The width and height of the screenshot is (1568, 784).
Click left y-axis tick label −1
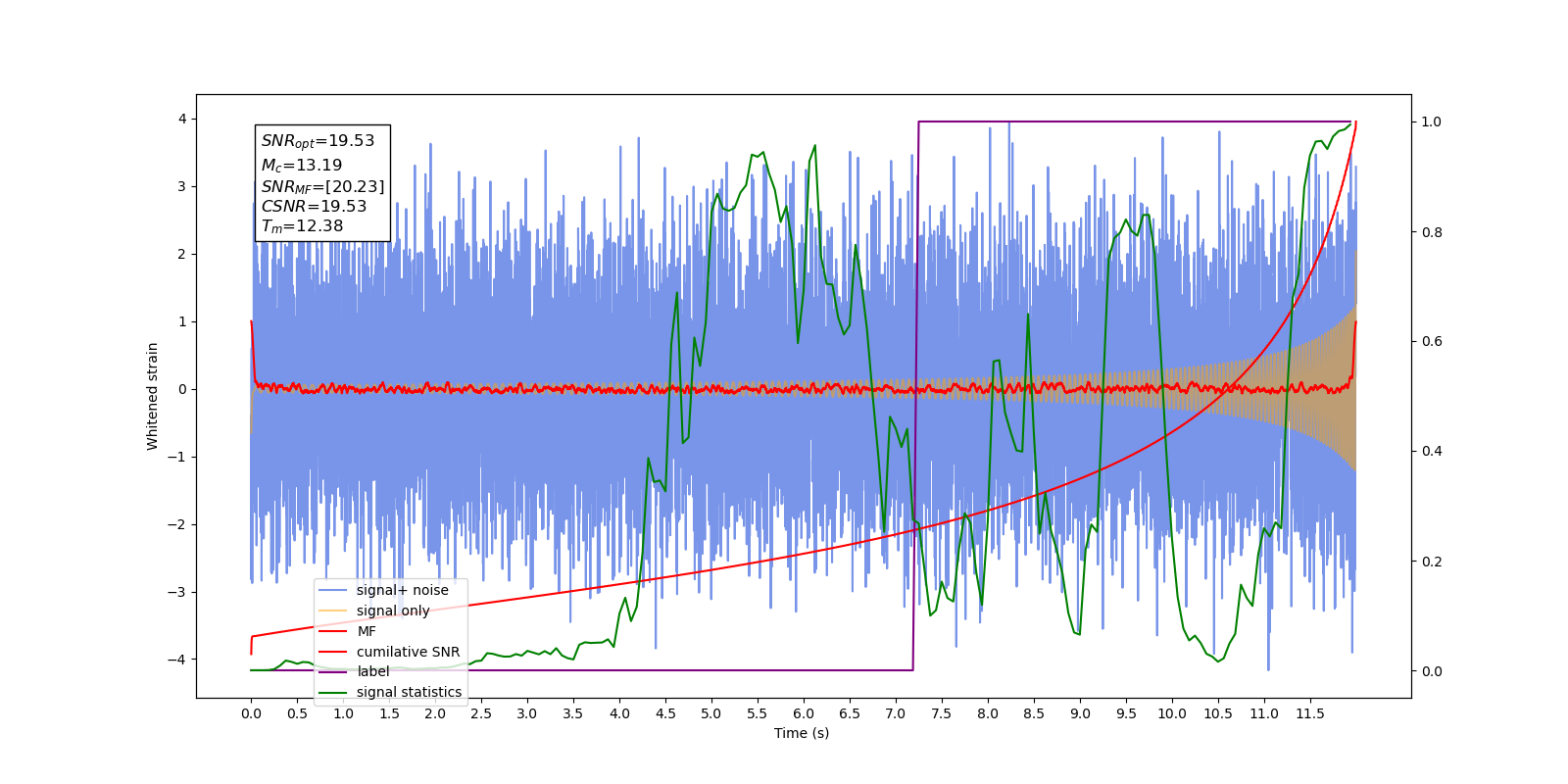point(176,457)
